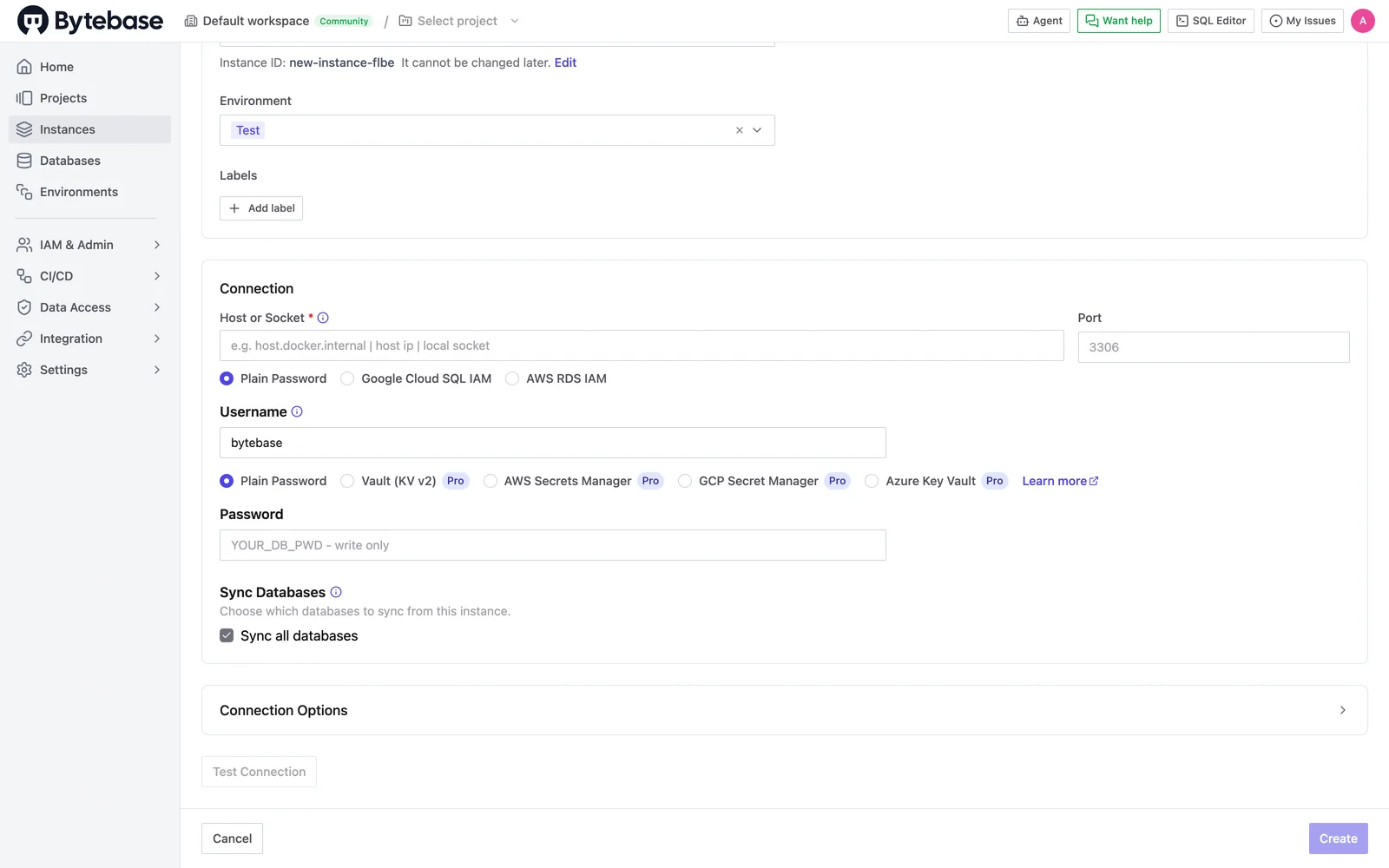Select authentication Plain Password radio
This screenshot has height=868, width=1389.
[227, 378]
